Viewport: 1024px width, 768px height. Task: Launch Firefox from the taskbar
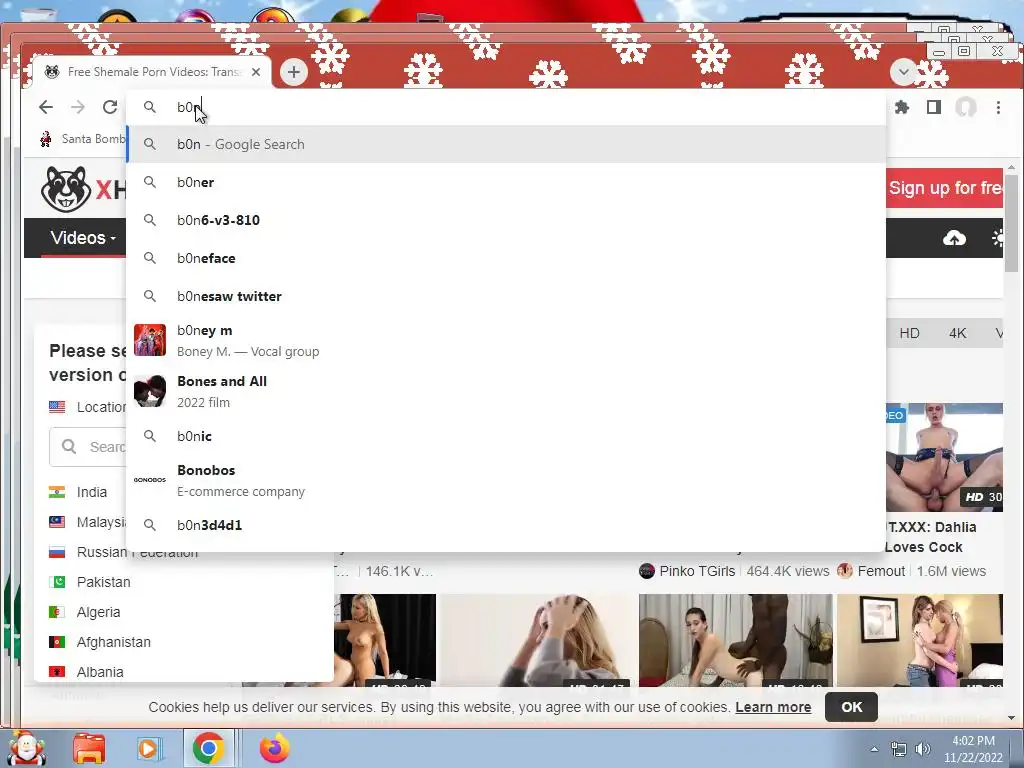tap(274, 748)
